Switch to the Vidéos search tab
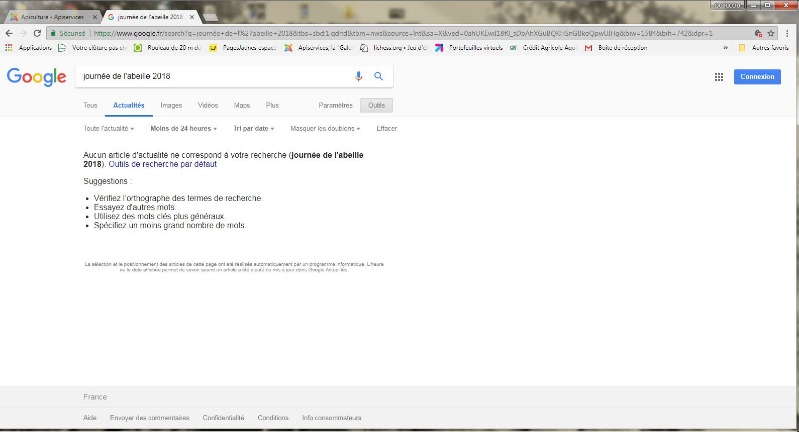Image resolution: width=799 pixels, height=432 pixels. point(208,105)
